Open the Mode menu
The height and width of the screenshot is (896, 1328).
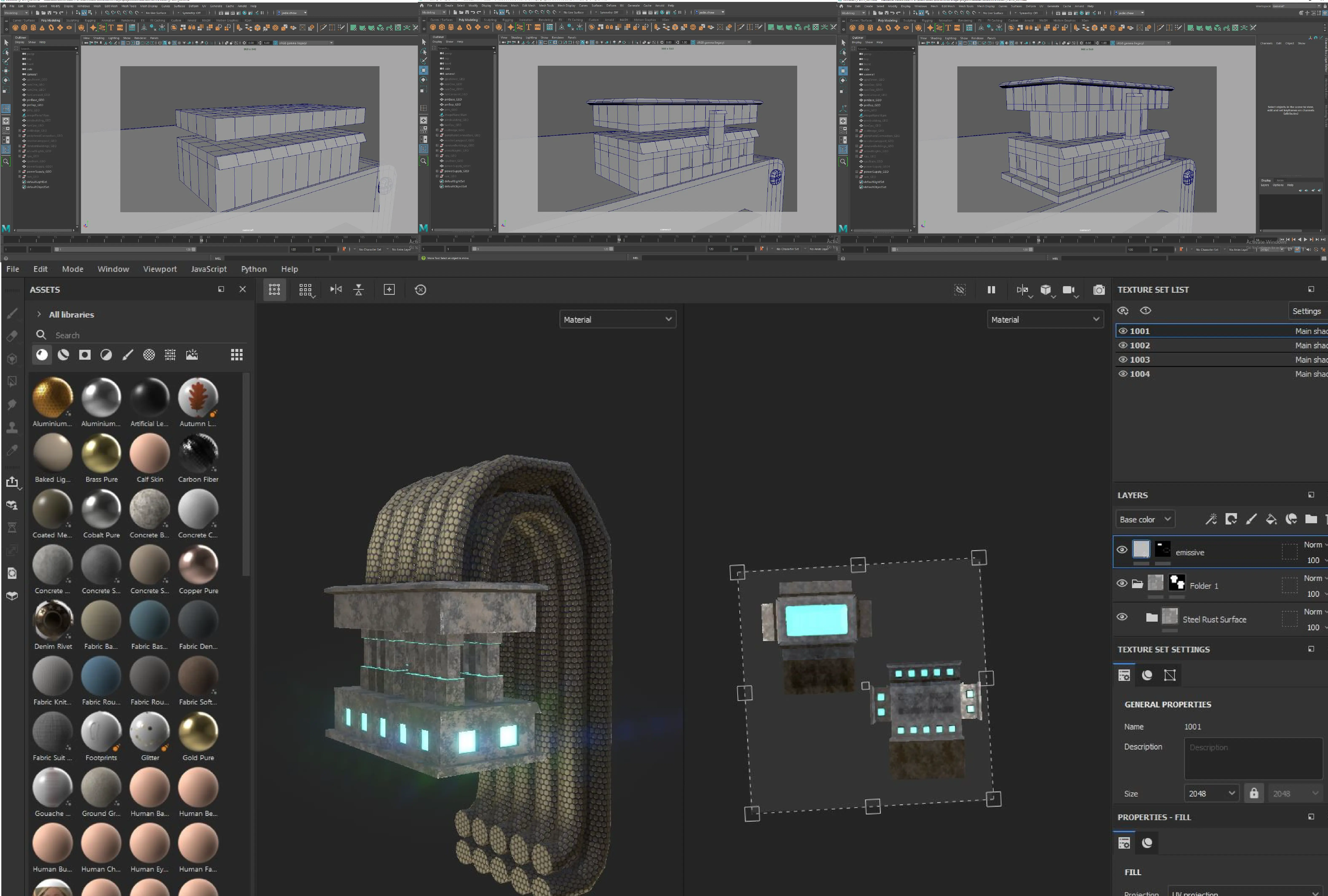(x=72, y=269)
